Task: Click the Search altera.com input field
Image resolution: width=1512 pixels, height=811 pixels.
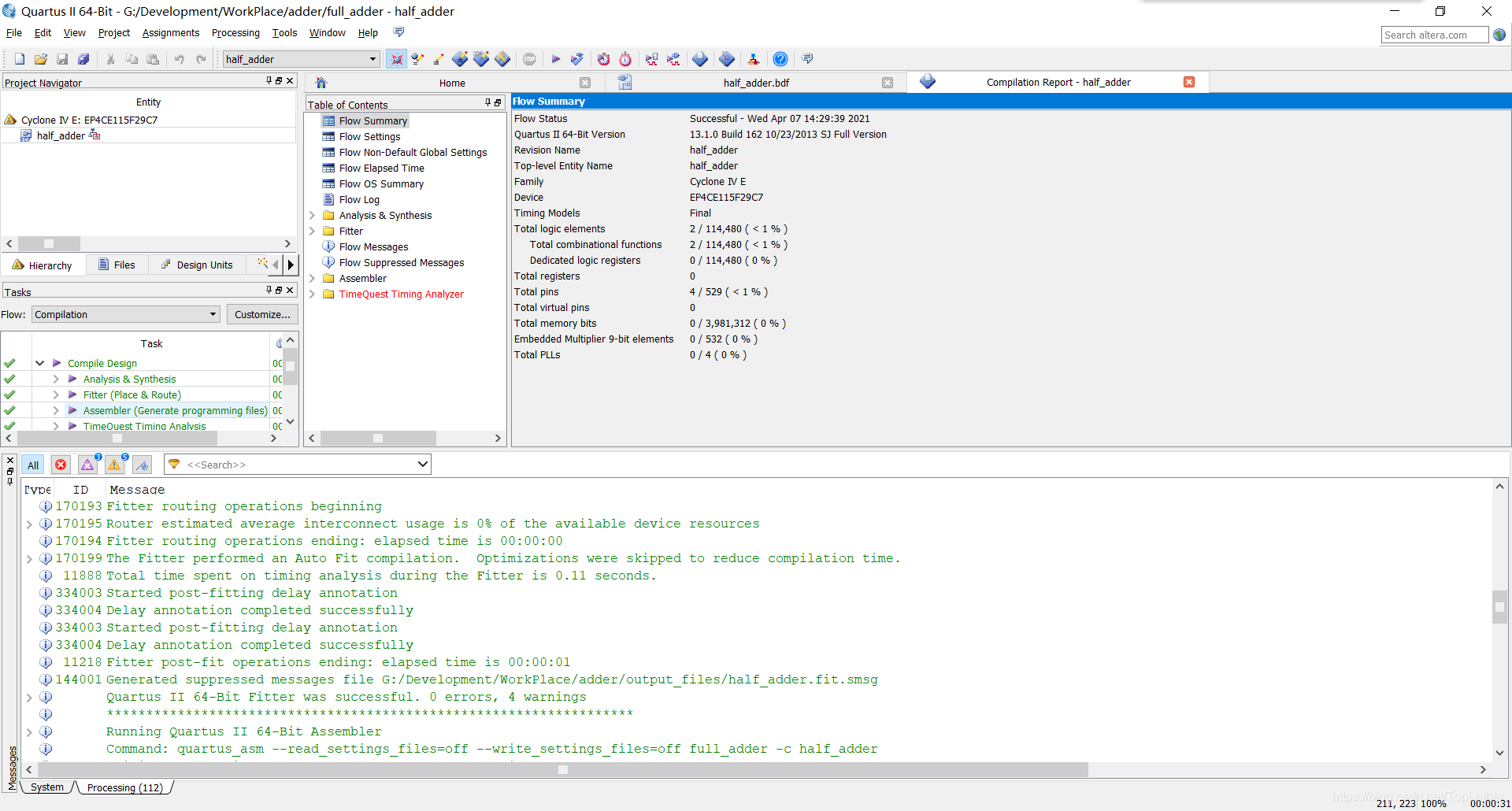Action: click(1434, 35)
